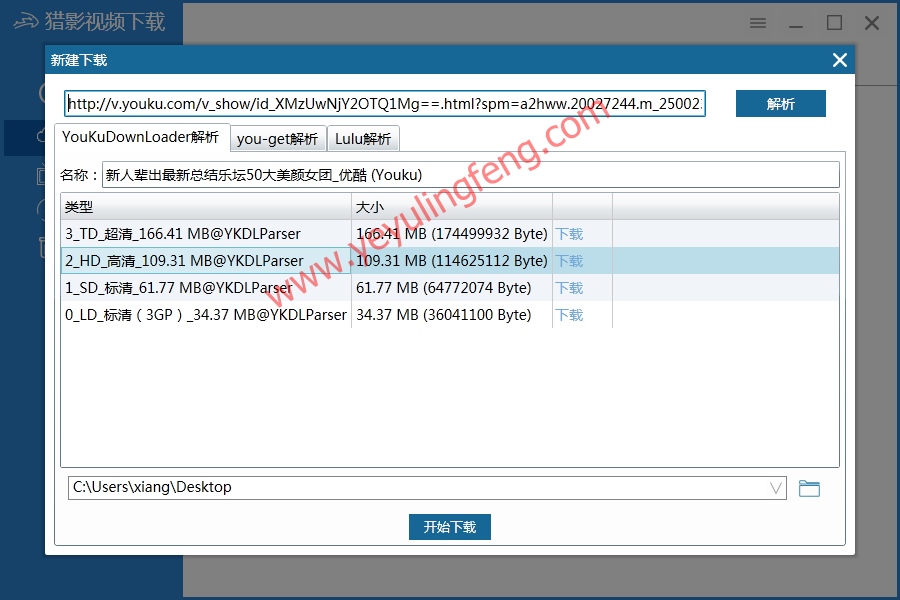The width and height of the screenshot is (900, 600).
Task: Click size cell 61.77 MB (64772074 Byte)
Action: click(452, 288)
